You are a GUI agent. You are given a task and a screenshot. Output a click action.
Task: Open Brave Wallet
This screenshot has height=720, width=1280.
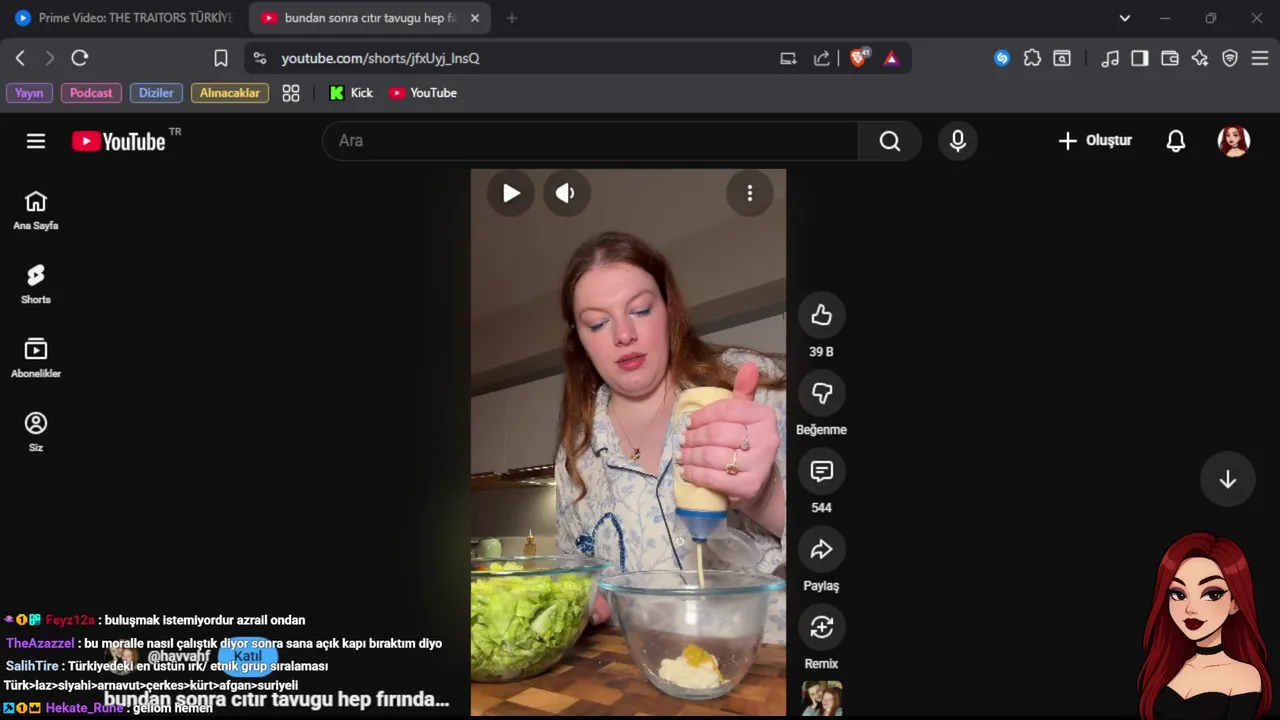tap(1170, 58)
